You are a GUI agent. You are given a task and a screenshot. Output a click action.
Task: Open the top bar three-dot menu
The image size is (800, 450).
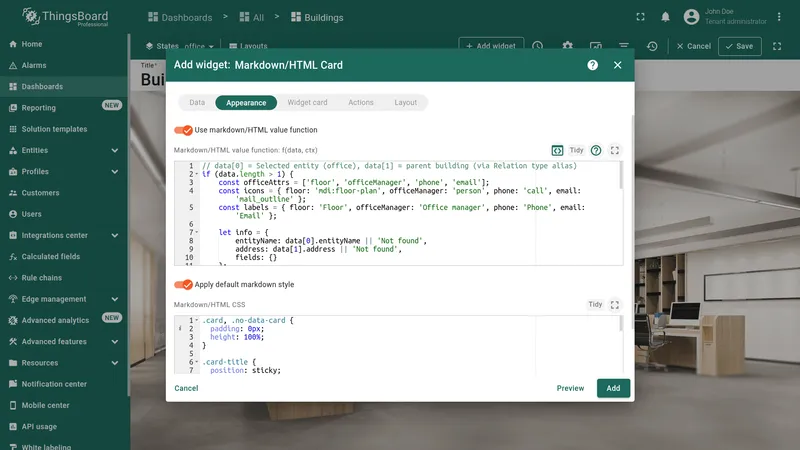[779, 17]
